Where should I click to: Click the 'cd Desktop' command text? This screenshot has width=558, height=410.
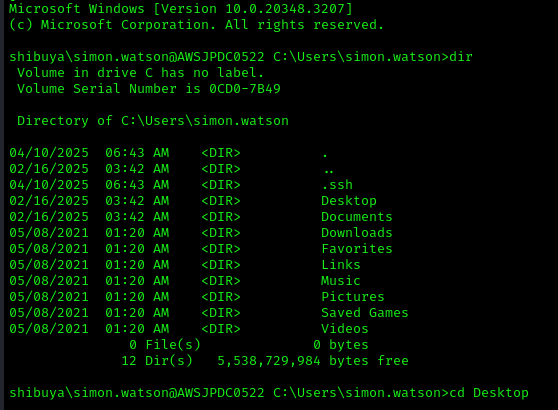click(489, 393)
